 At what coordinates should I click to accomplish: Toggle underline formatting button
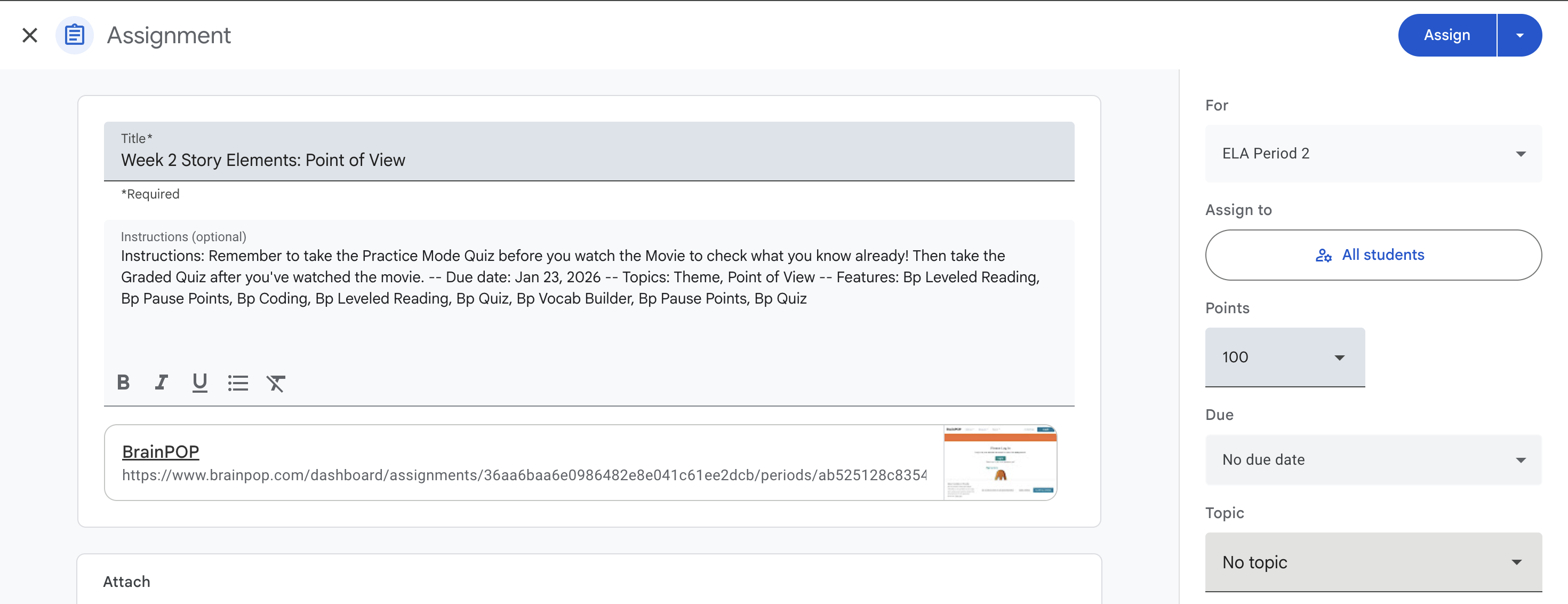point(199,383)
